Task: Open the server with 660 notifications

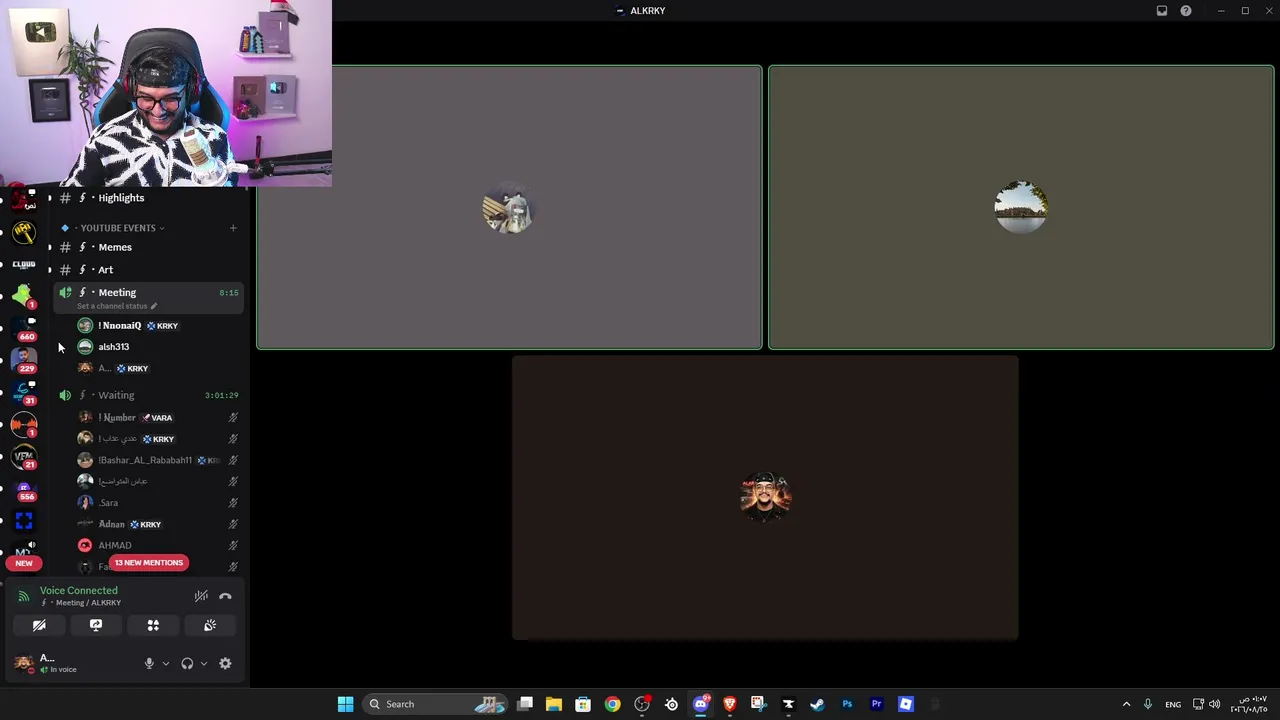Action: click(24, 328)
